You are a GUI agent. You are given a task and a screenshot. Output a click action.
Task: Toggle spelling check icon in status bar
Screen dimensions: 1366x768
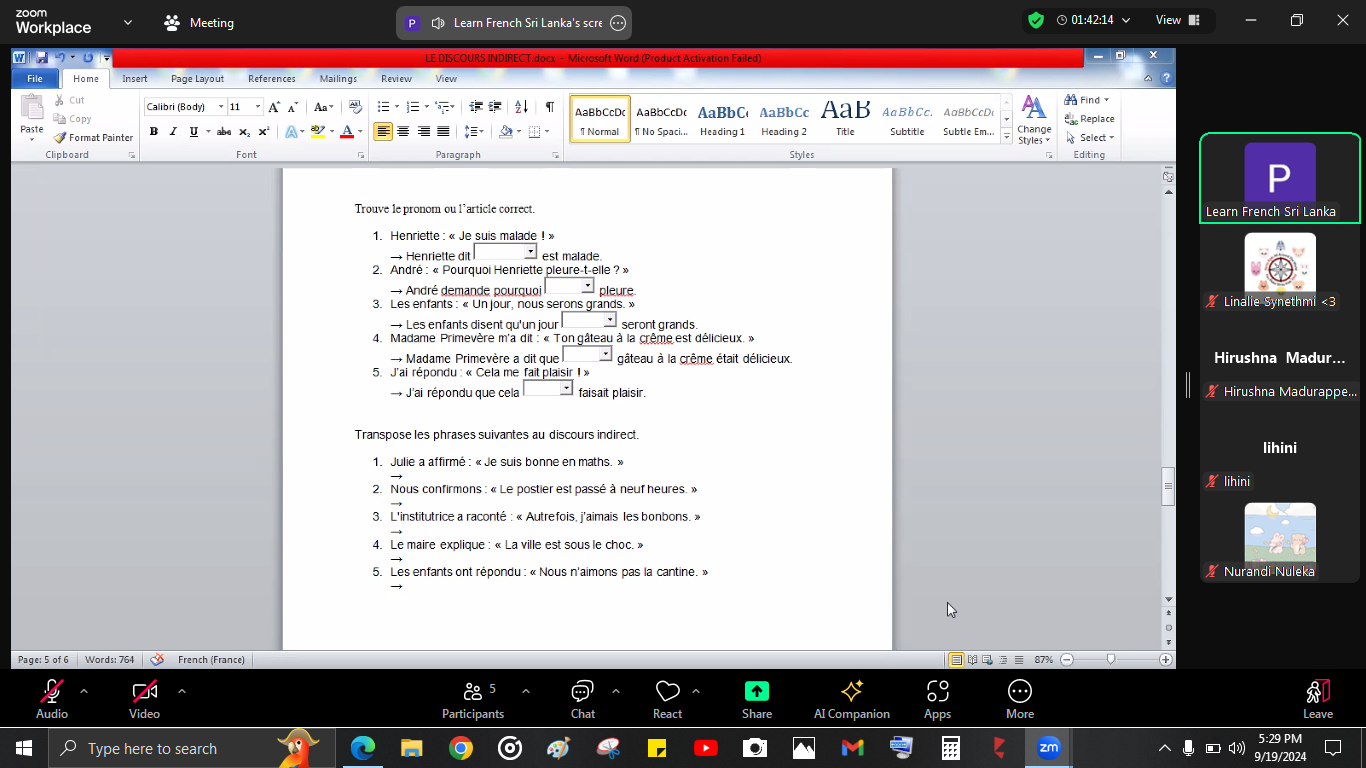click(x=157, y=660)
